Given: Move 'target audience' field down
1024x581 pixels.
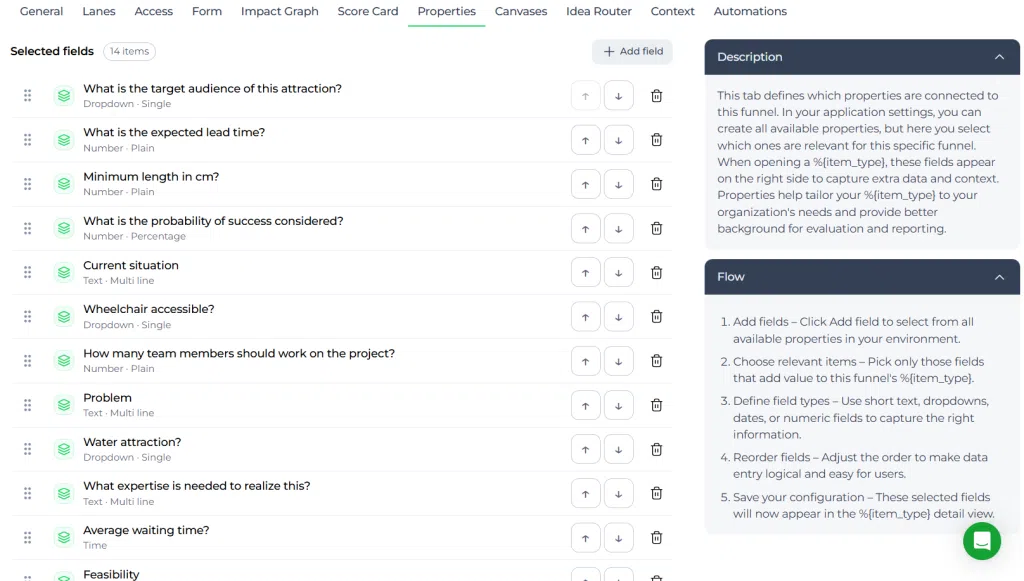Looking at the screenshot, I should coord(618,96).
